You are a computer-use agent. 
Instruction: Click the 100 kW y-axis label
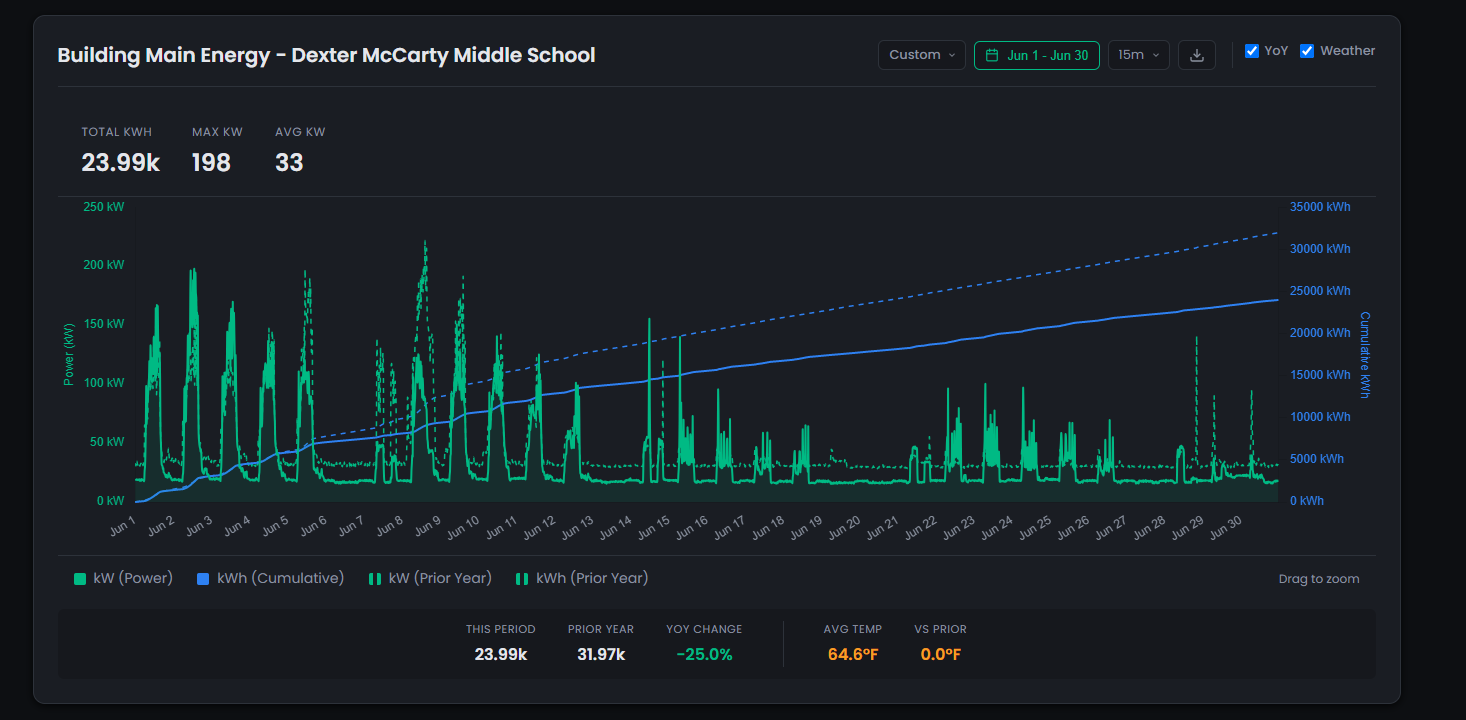pos(102,383)
